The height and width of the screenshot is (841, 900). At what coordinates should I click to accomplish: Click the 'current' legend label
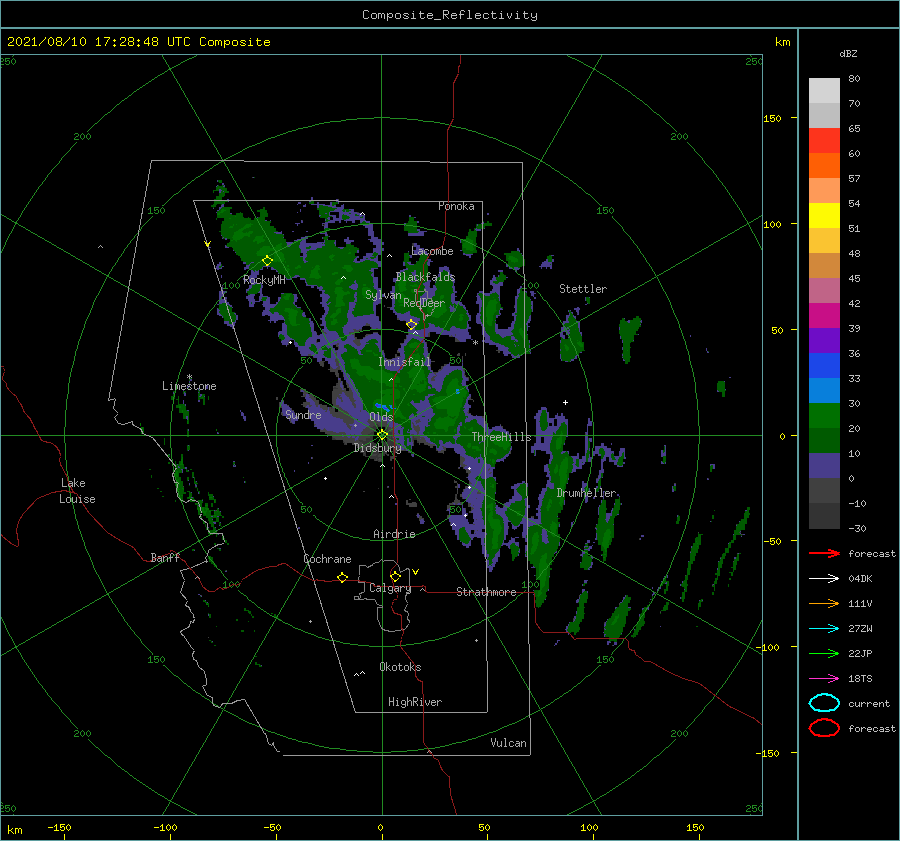point(869,703)
